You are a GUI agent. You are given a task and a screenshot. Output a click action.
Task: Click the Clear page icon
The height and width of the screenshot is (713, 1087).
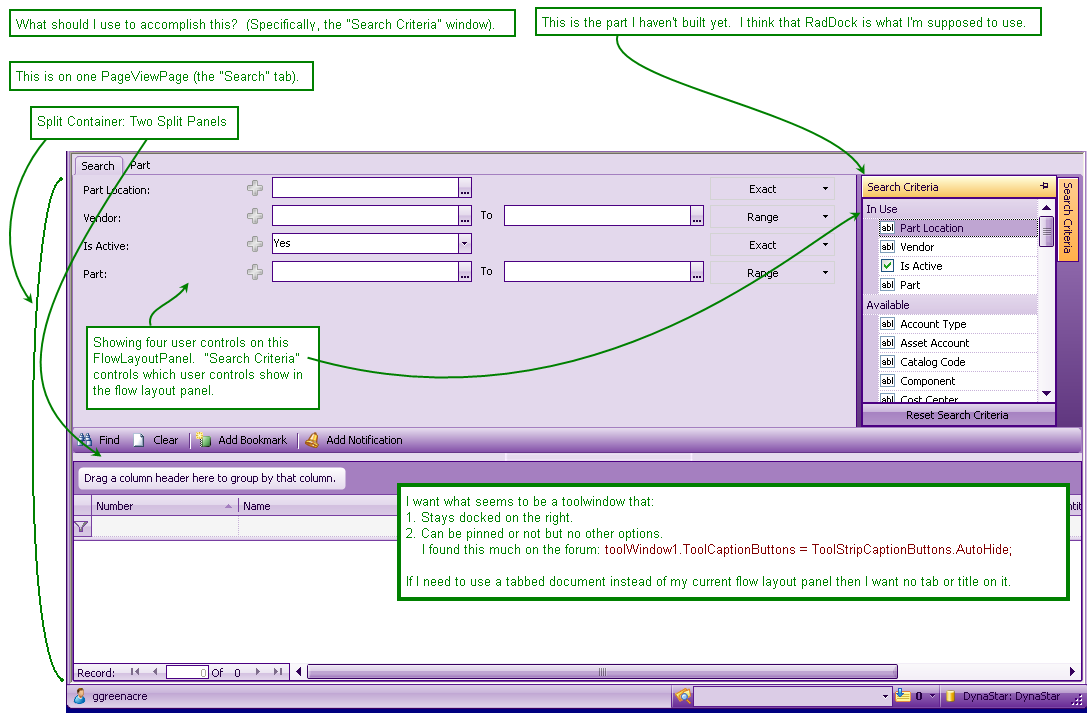(x=139, y=440)
